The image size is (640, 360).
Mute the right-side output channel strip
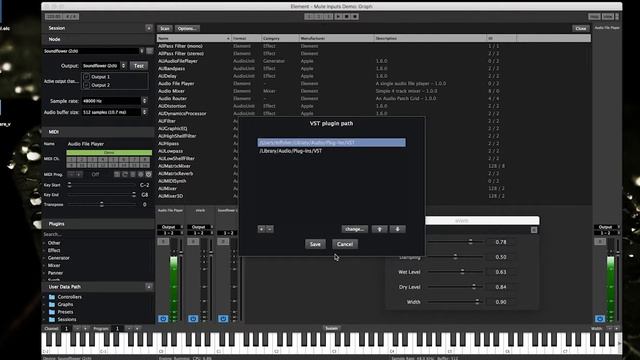point(600,242)
